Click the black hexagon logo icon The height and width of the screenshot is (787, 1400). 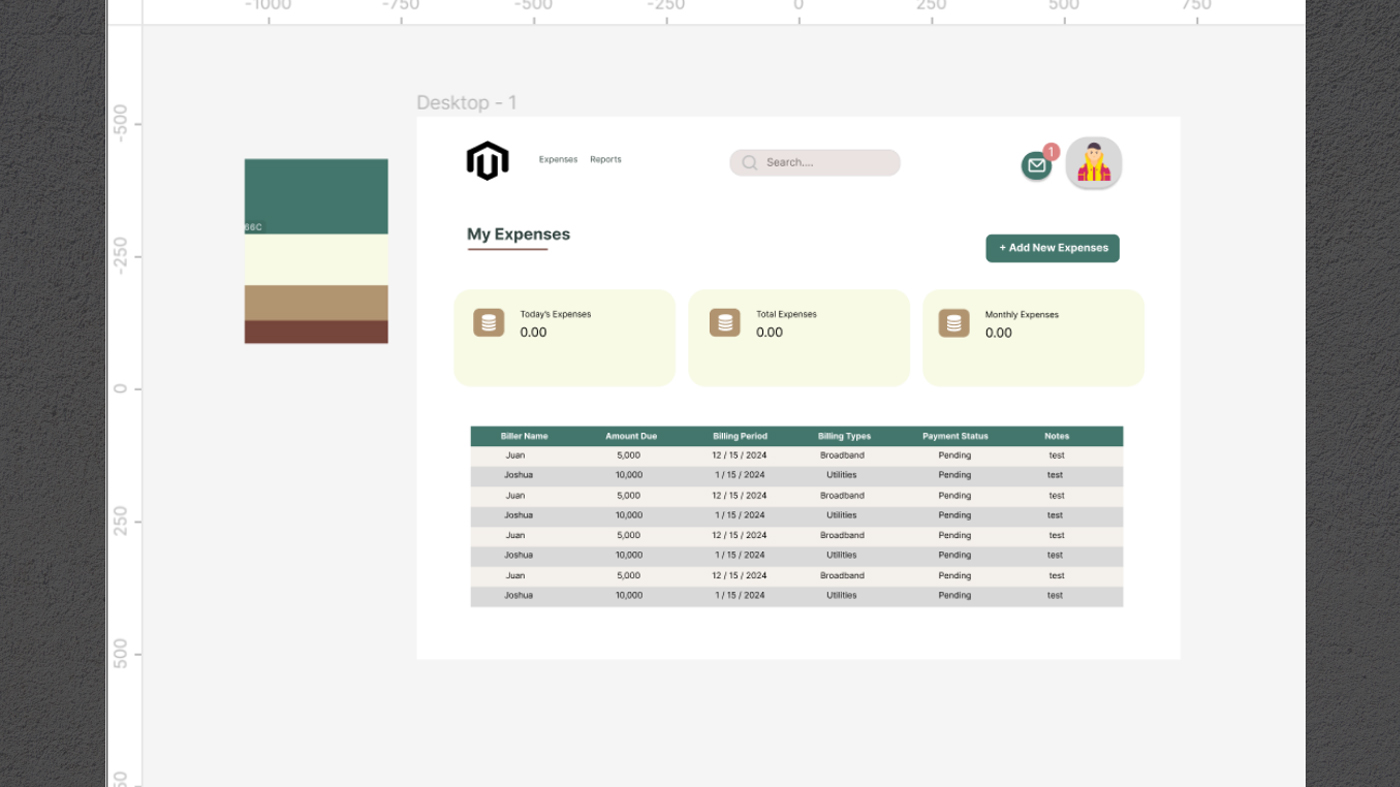tap(487, 161)
